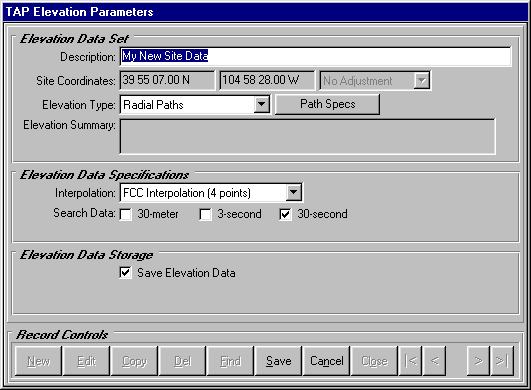Go to the first record

point(410,361)
